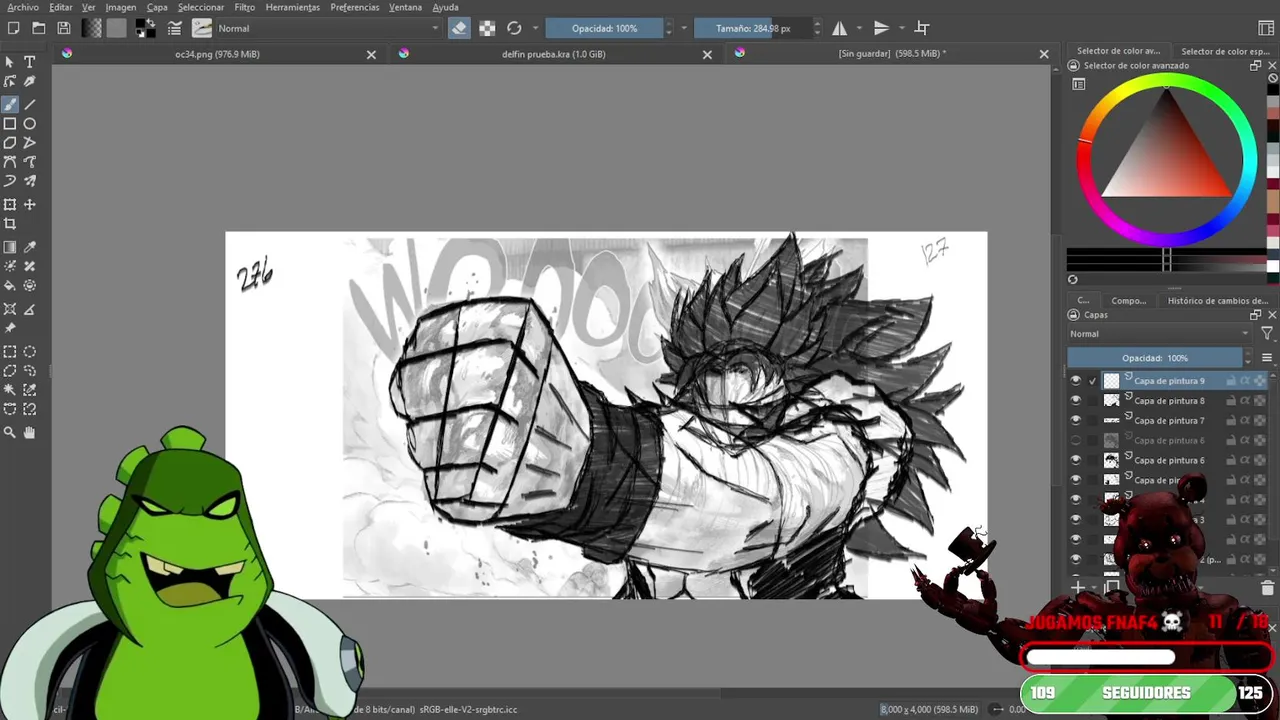Select the freehand brush tool

pyautogui.click(x=10, y=104)
